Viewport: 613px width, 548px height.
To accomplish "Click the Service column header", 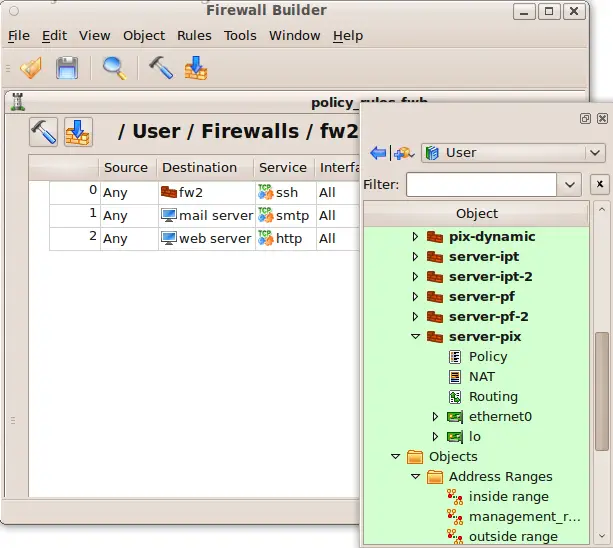I will coord(284,167).
